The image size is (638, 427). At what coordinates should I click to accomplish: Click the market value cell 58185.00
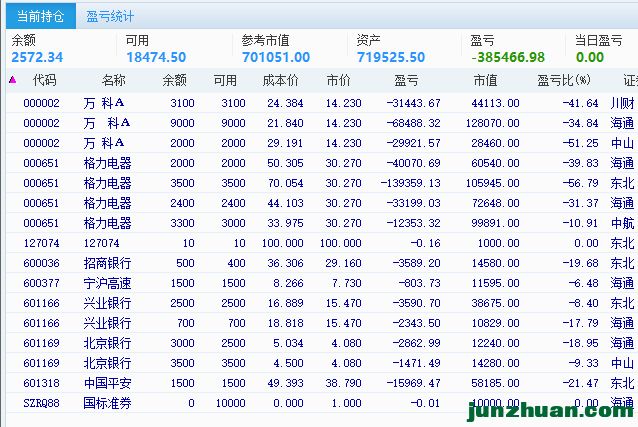tap(496, 383)
